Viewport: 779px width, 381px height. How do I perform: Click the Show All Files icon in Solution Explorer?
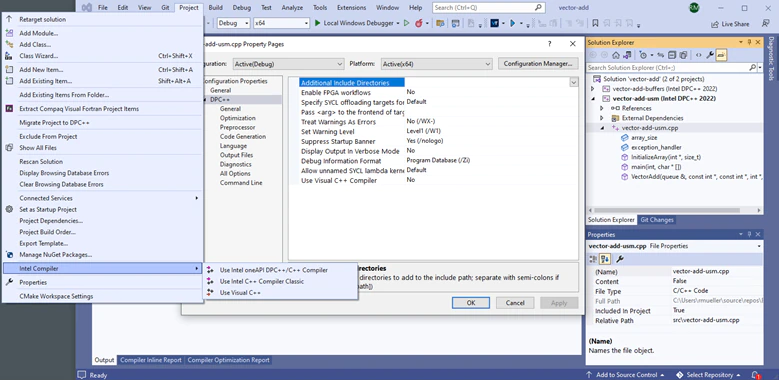pyautogui.click(x=683, y=55)
